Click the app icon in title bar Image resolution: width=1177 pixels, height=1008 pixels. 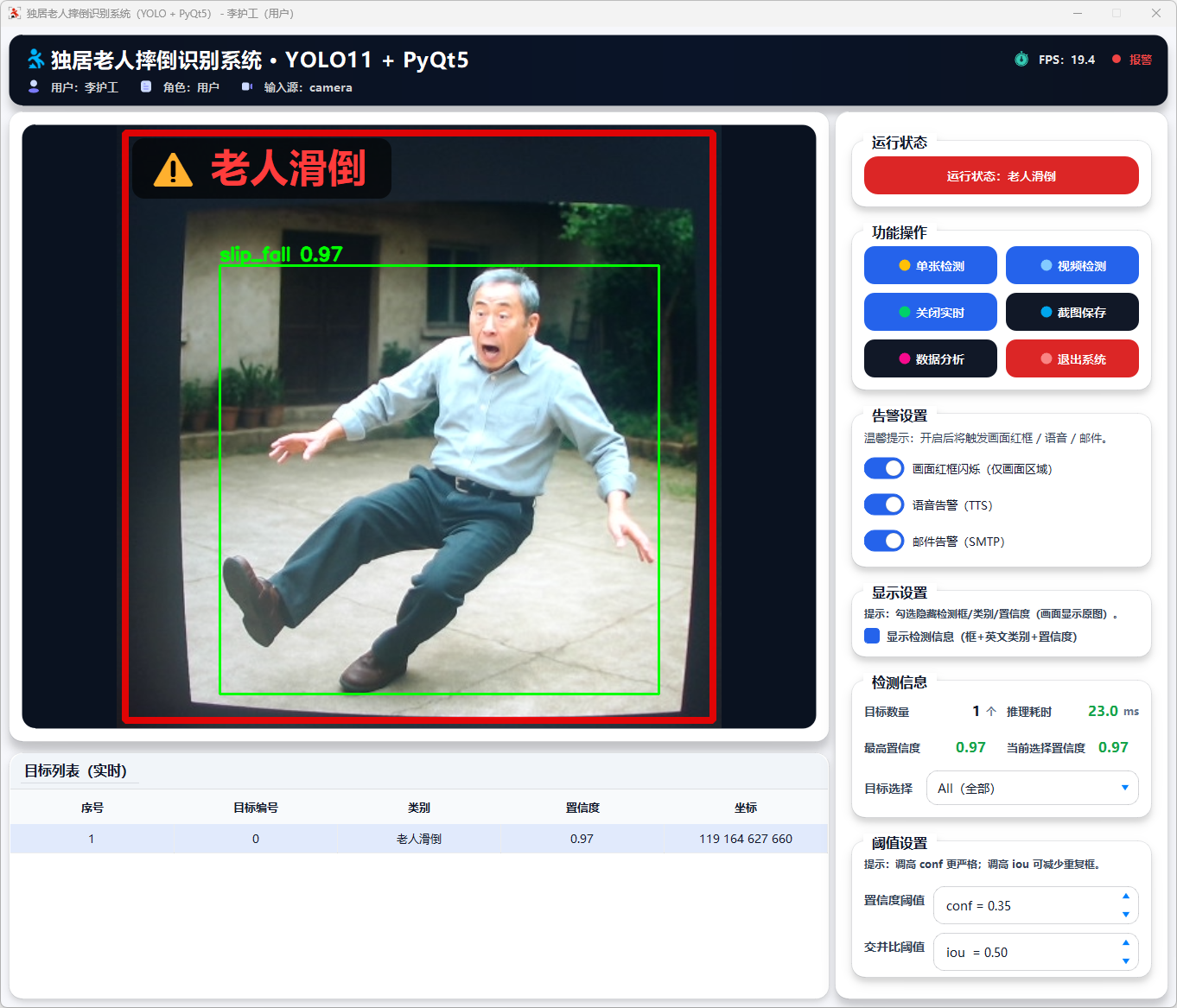click(x=14, y=13)
